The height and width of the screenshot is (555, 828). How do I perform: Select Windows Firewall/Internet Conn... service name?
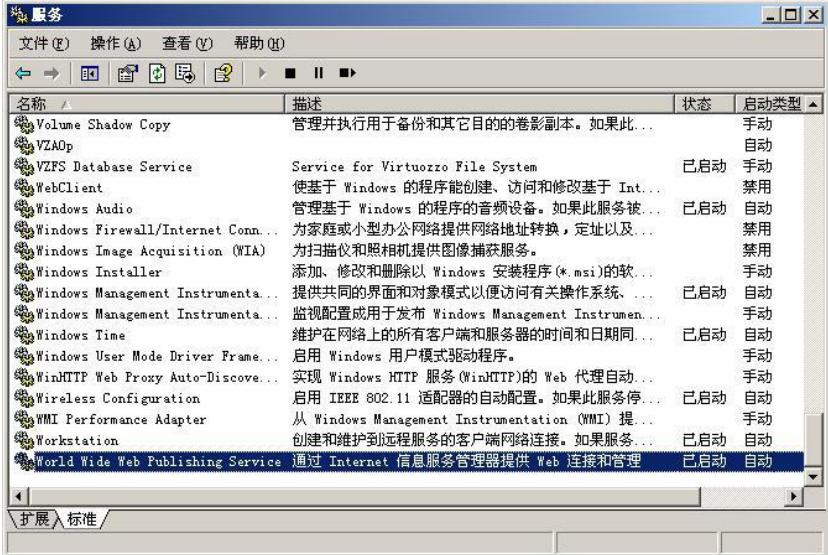pos(157,230)
